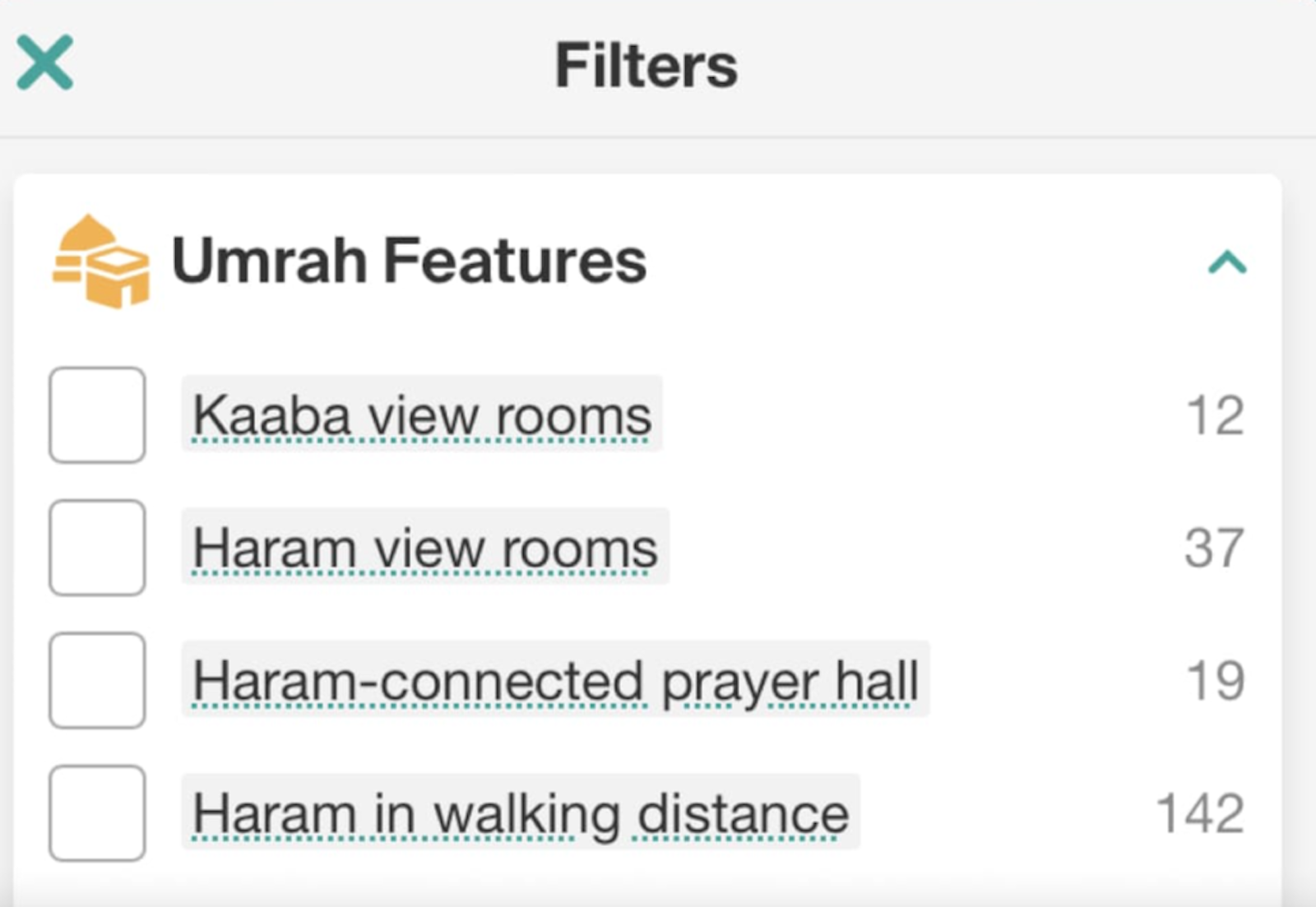Click the Filters title text

[646, 66]
